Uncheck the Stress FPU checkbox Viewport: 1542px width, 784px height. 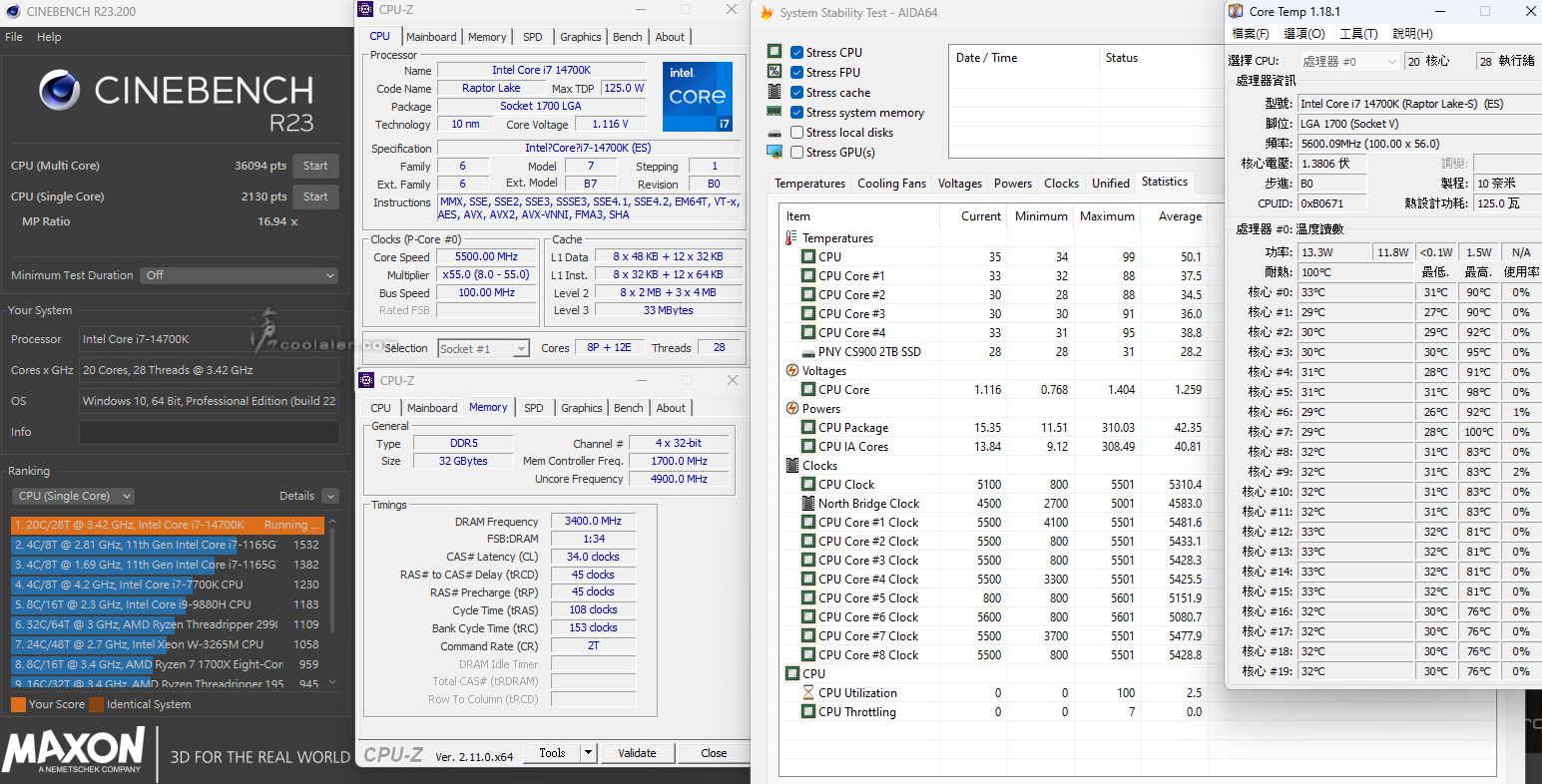[x=796, y=72]
